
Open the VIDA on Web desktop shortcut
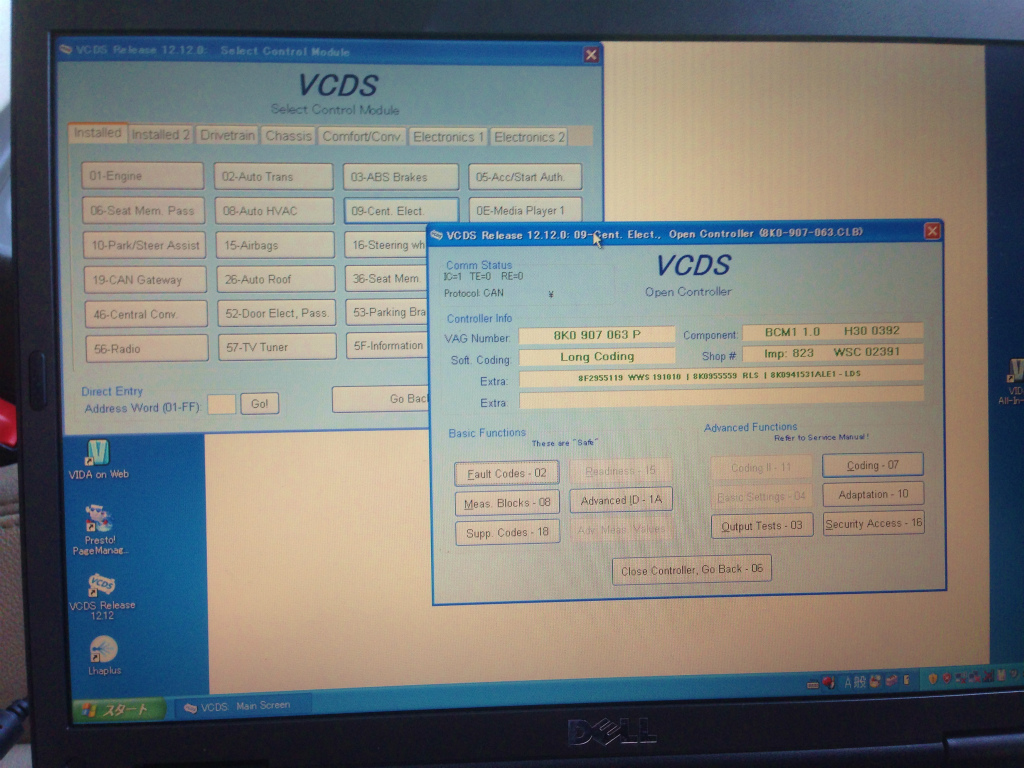(99, 459)
